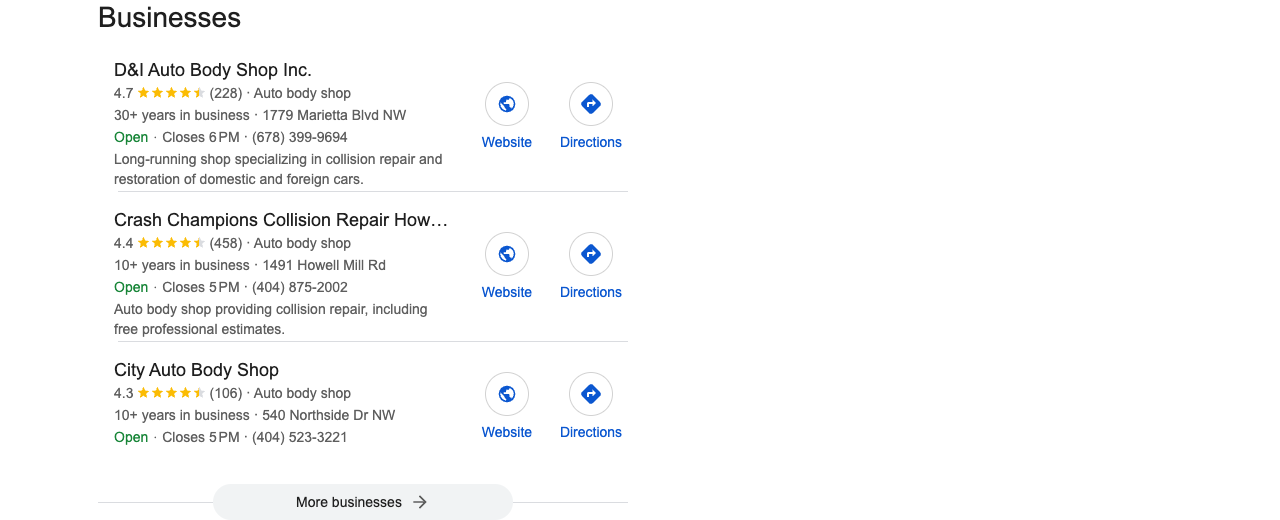Click the Directions label for D&I Auto Body

click(x=591, y=142)
